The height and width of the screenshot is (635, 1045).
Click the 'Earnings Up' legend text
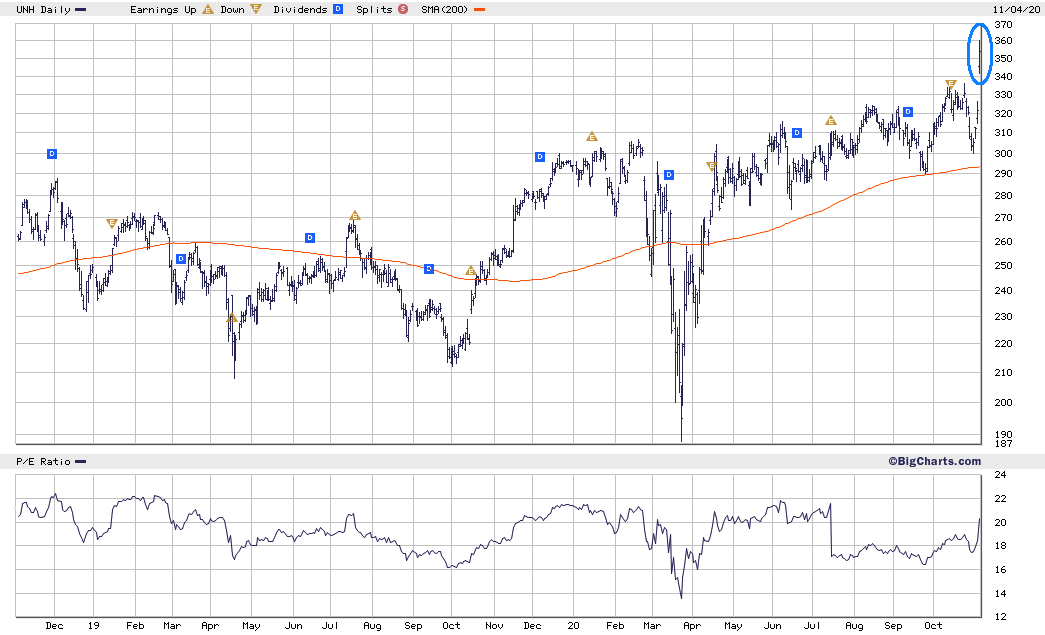click(163, 9)
